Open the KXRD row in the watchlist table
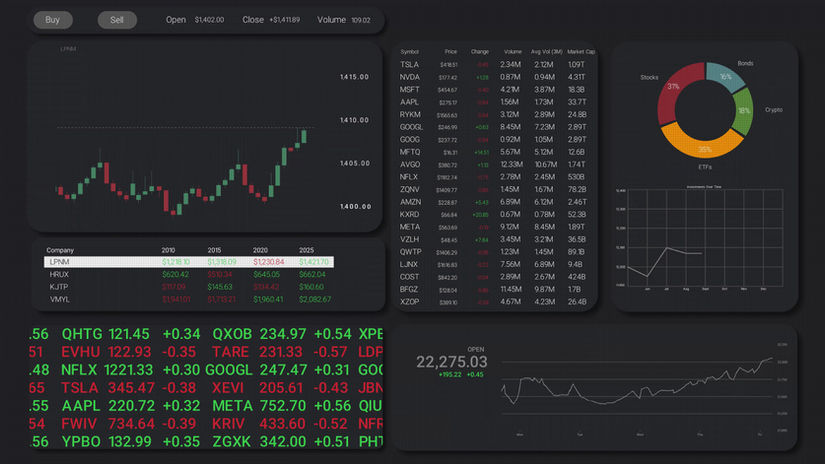This screenshot has width=825, height=464. 495,215
